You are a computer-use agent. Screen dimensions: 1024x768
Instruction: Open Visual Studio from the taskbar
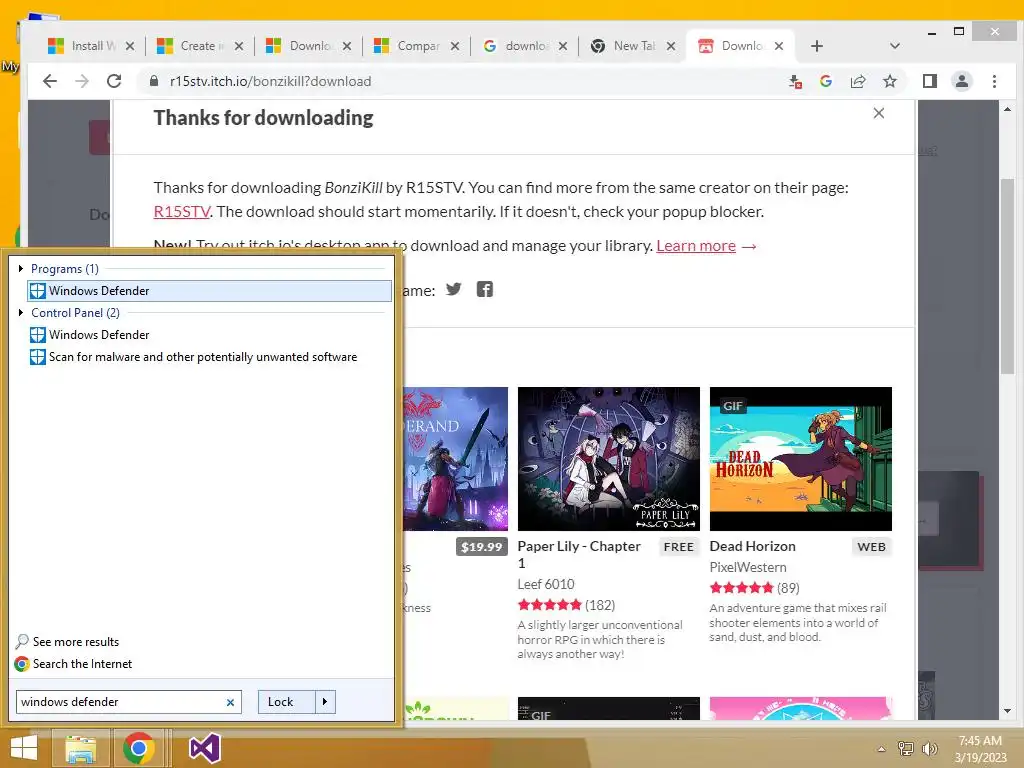[204, 748]
